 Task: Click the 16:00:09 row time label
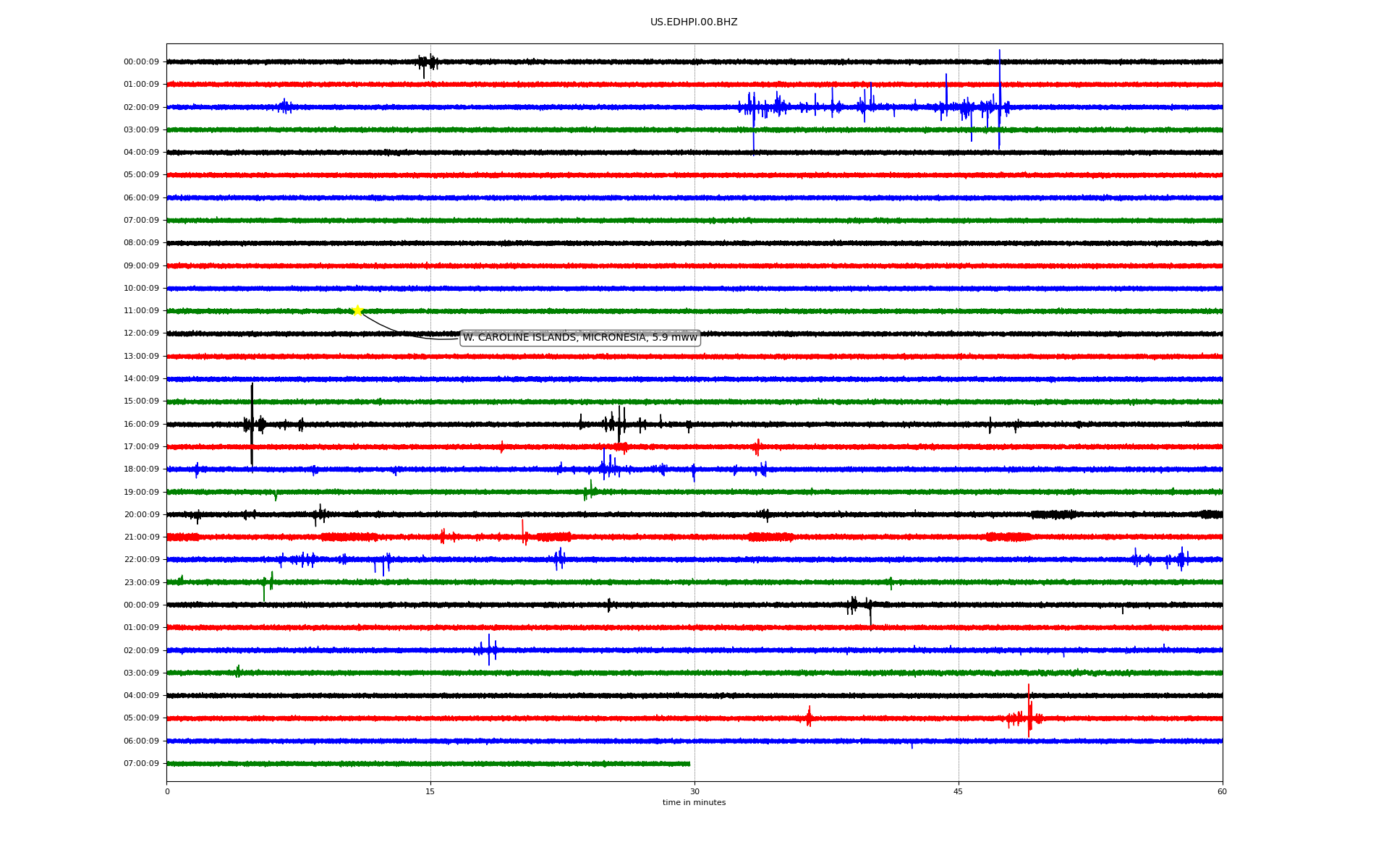point(141,425)
